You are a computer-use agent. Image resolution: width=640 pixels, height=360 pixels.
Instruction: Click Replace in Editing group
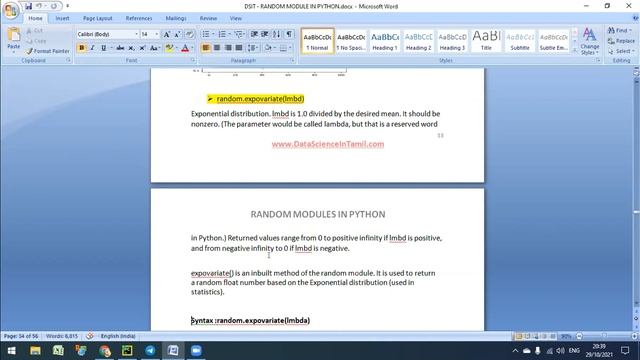point(621,41)
